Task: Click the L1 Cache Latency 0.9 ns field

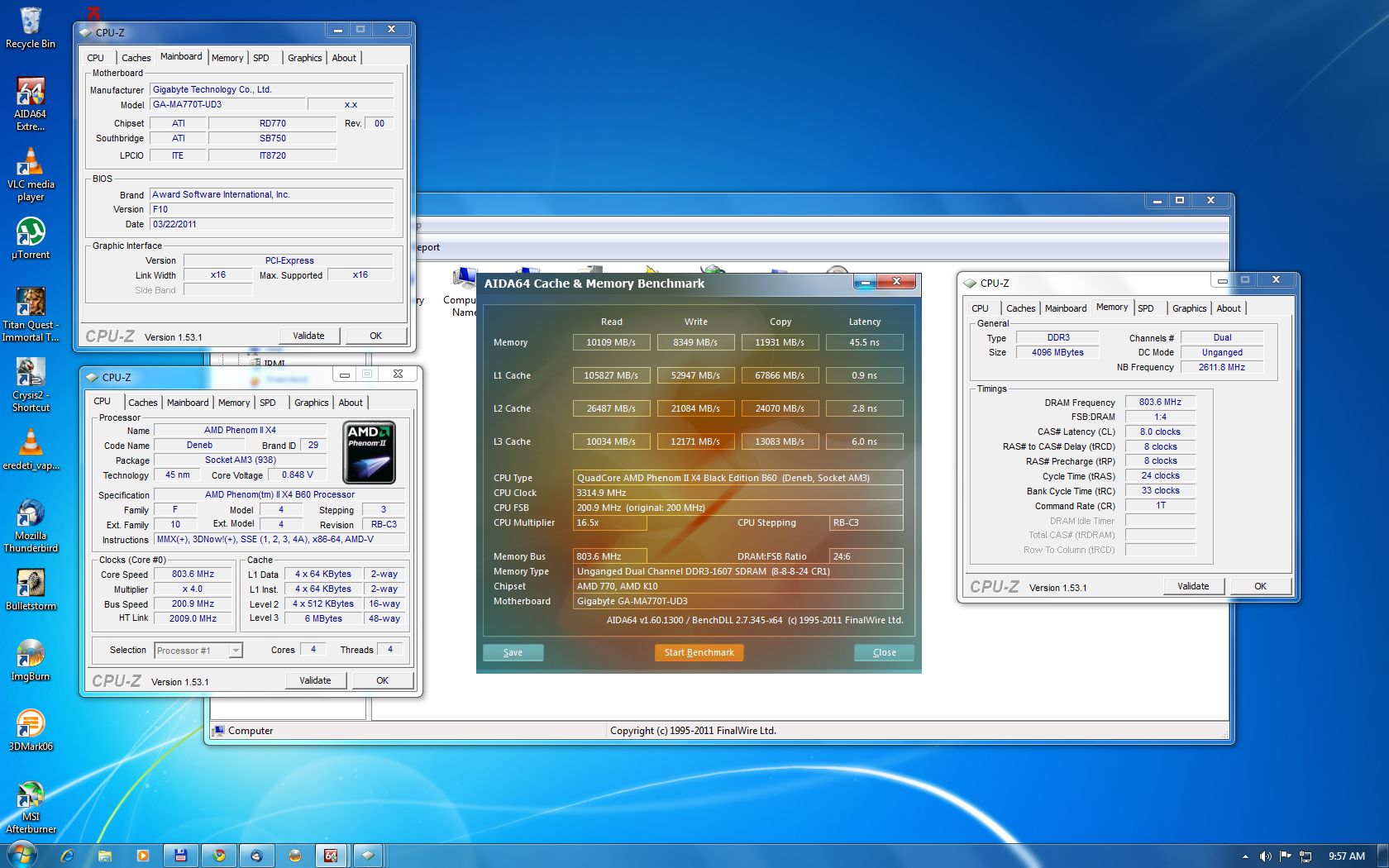Action: 864,375
